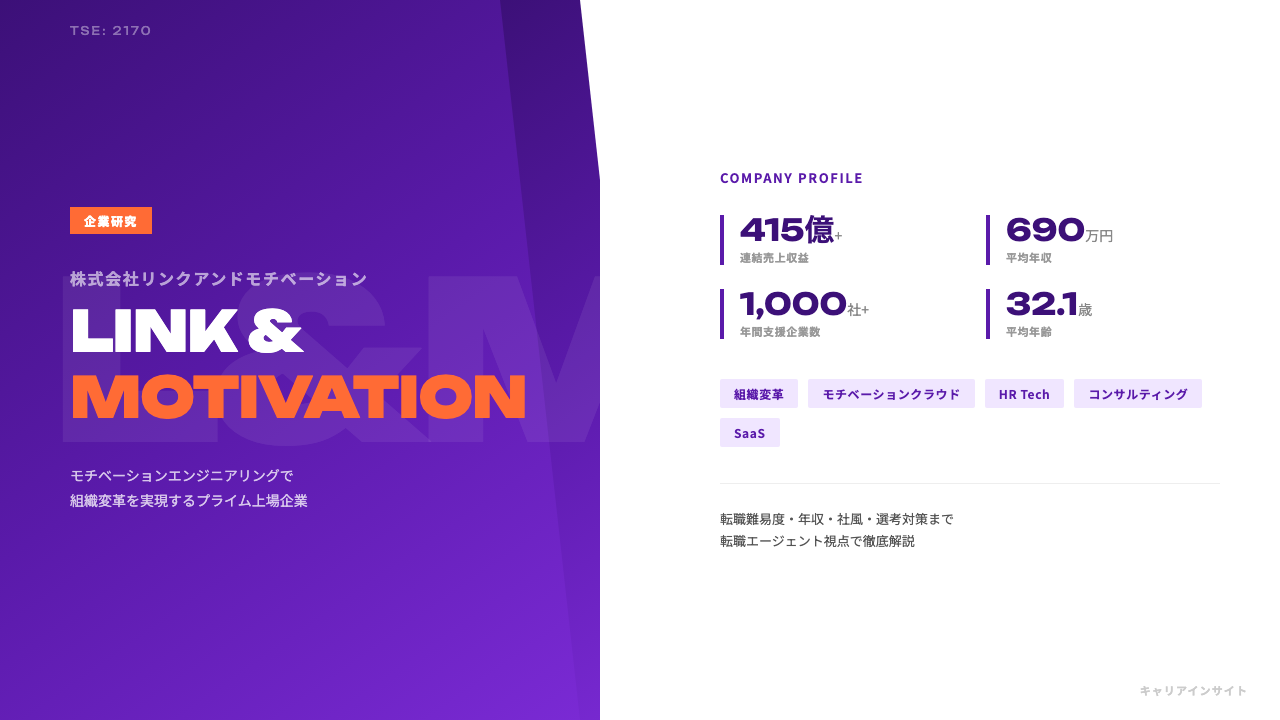Click the 転職難易度・年収・社風・選考対策まで line

tap(837, 519)
